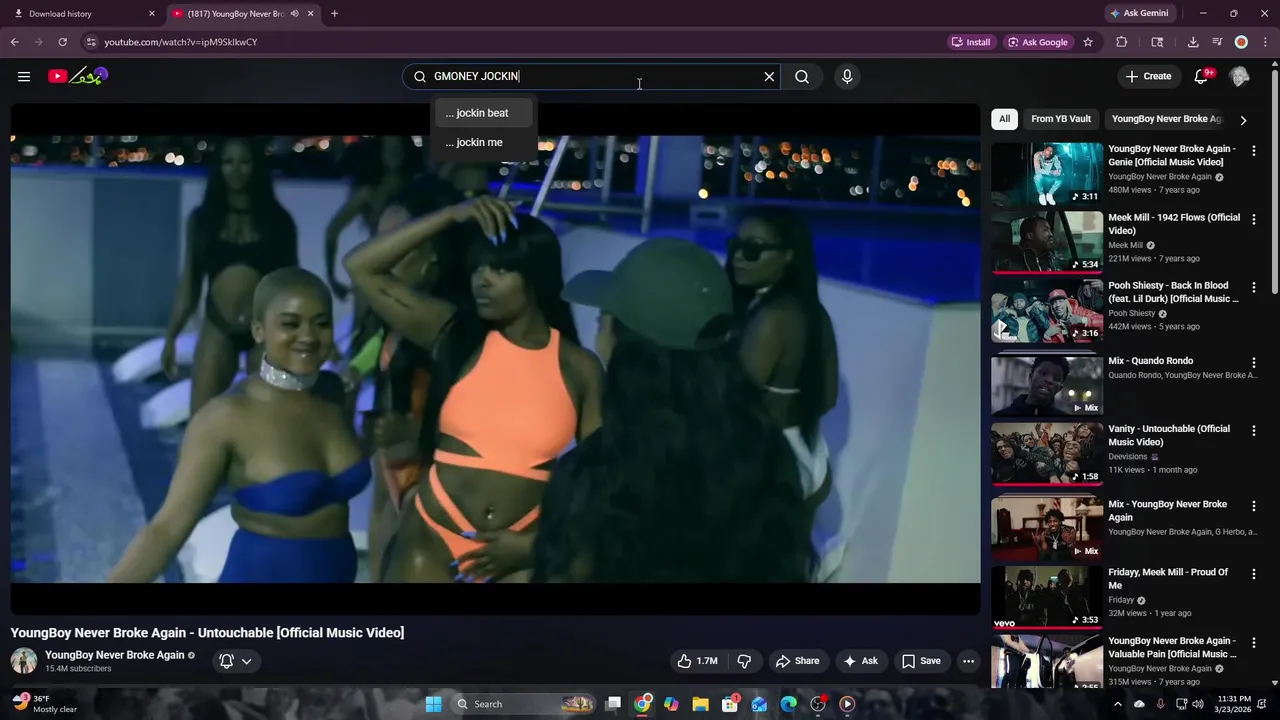The height and width of the screenshot is (720, 1280).
Task: Open File Explorer from taskbar
Action: pos(700,704)
